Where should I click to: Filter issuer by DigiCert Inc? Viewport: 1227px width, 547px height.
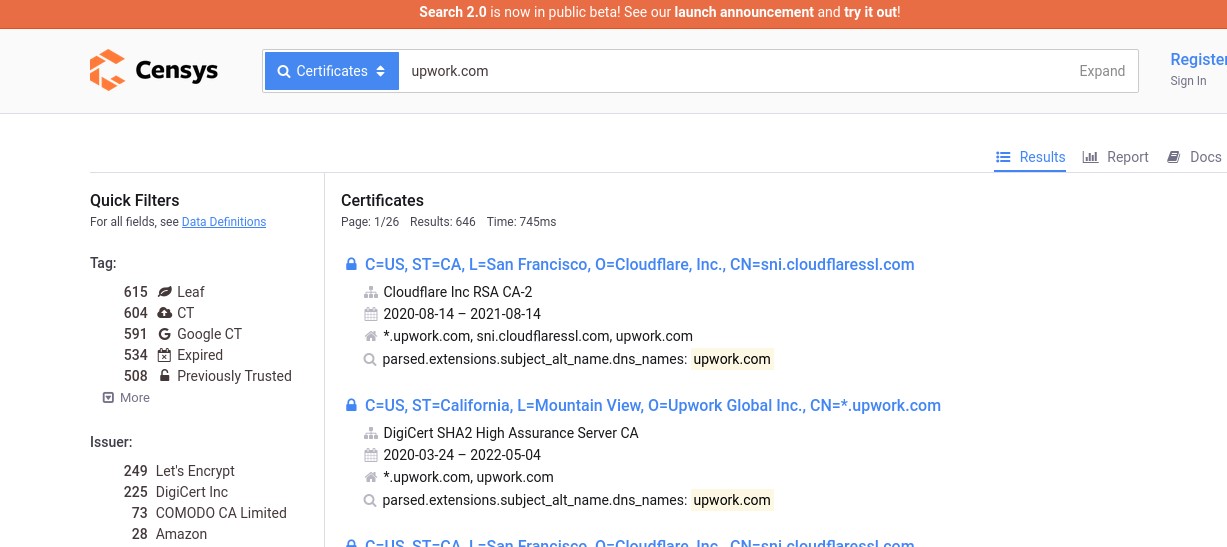(x=191, y=492)
